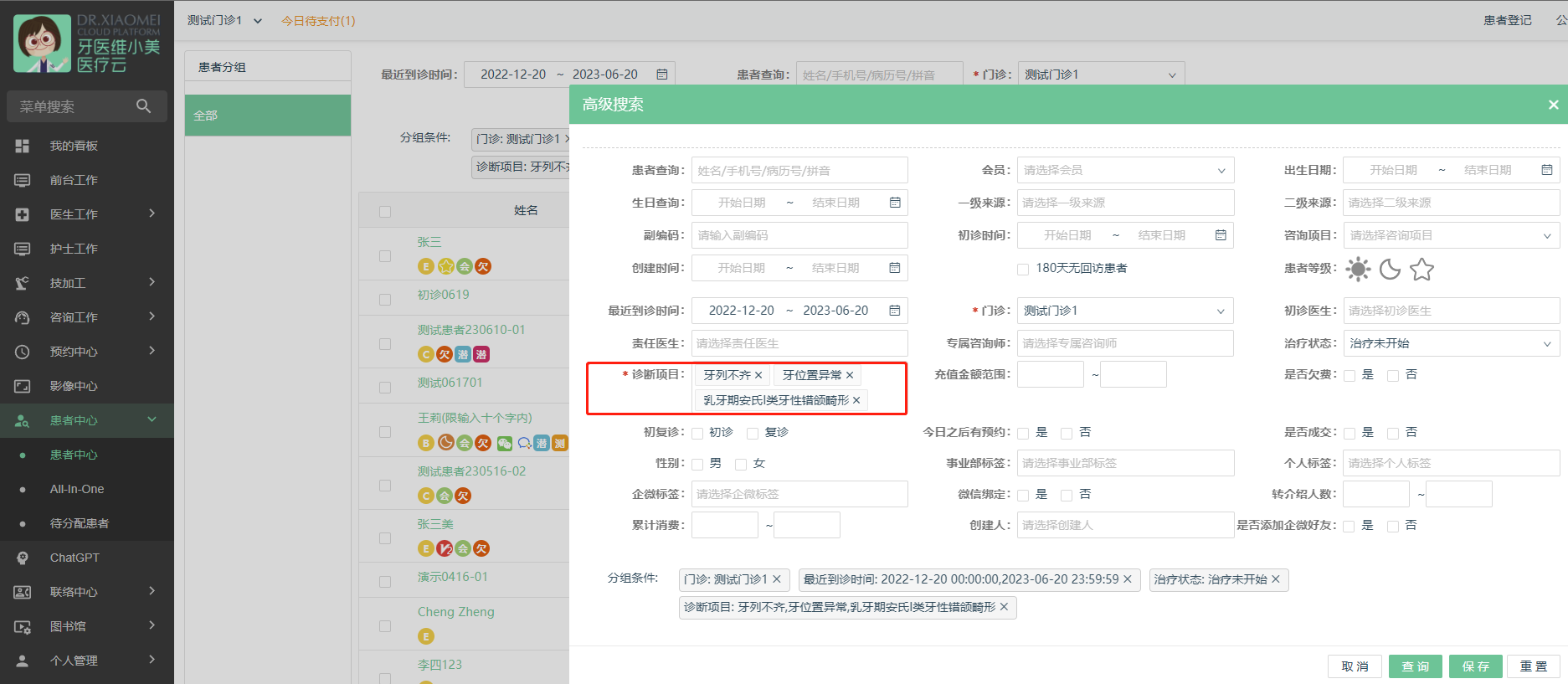Image resolution: width=1568 pixels, height=684 pixels.
Task: Click the sun icon for patient level
Action: [x=1358, y=269]
